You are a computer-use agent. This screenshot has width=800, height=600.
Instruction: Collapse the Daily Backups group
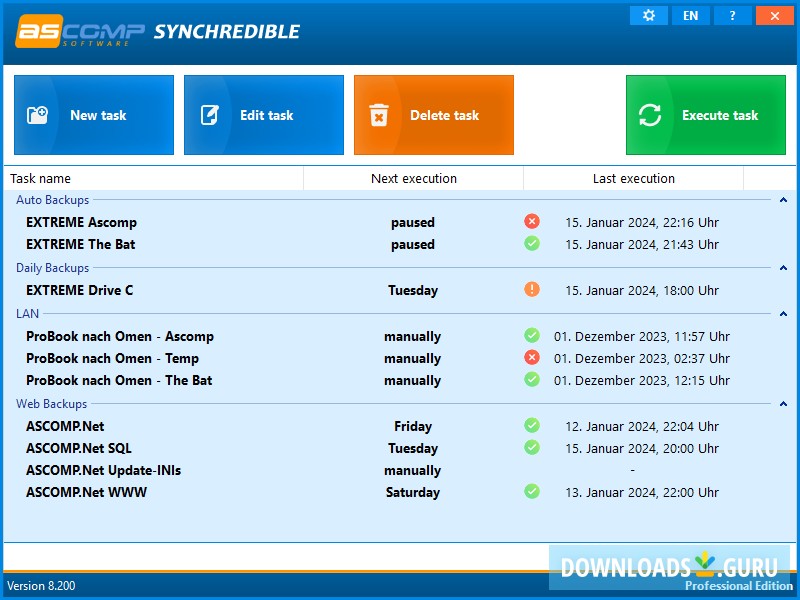[781, 267]
